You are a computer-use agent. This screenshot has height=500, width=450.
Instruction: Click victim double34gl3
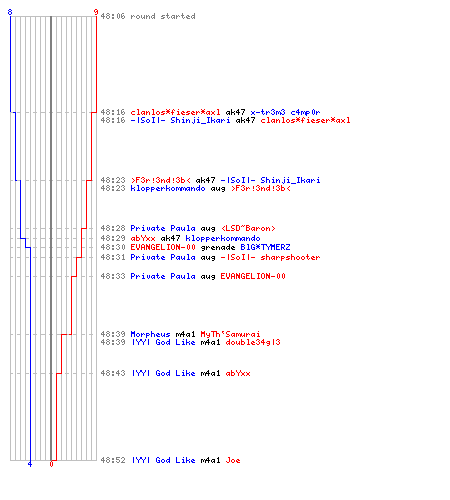click(253, 342)
